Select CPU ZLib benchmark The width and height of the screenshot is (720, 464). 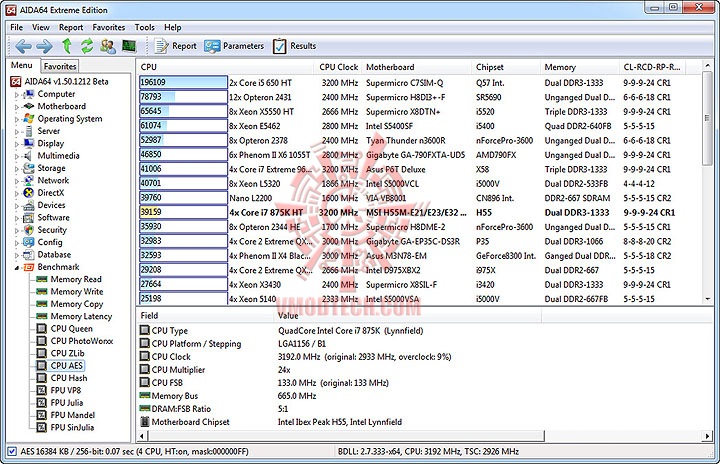pyautogui.click(x=68, y=353)
